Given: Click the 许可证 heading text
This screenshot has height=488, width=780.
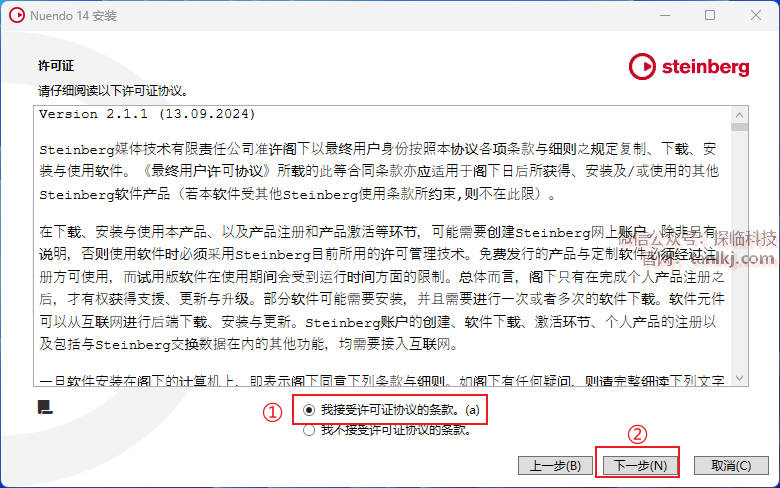Looking at the screenshot, I should click(56, 66).
